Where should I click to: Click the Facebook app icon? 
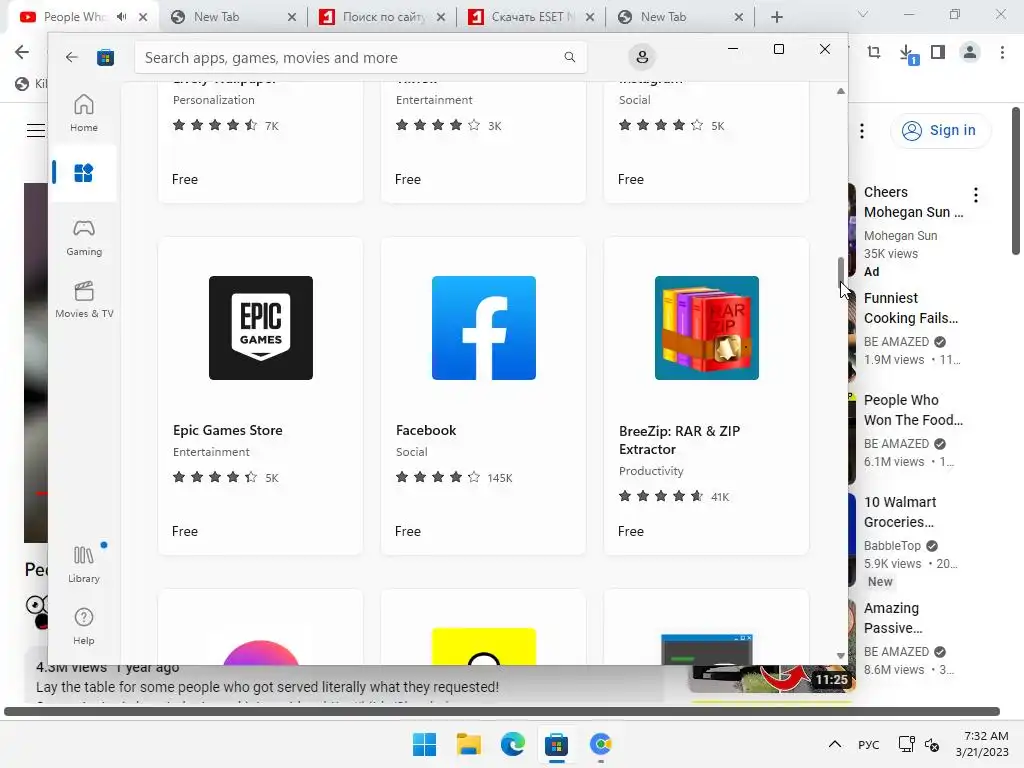point(484,328)
